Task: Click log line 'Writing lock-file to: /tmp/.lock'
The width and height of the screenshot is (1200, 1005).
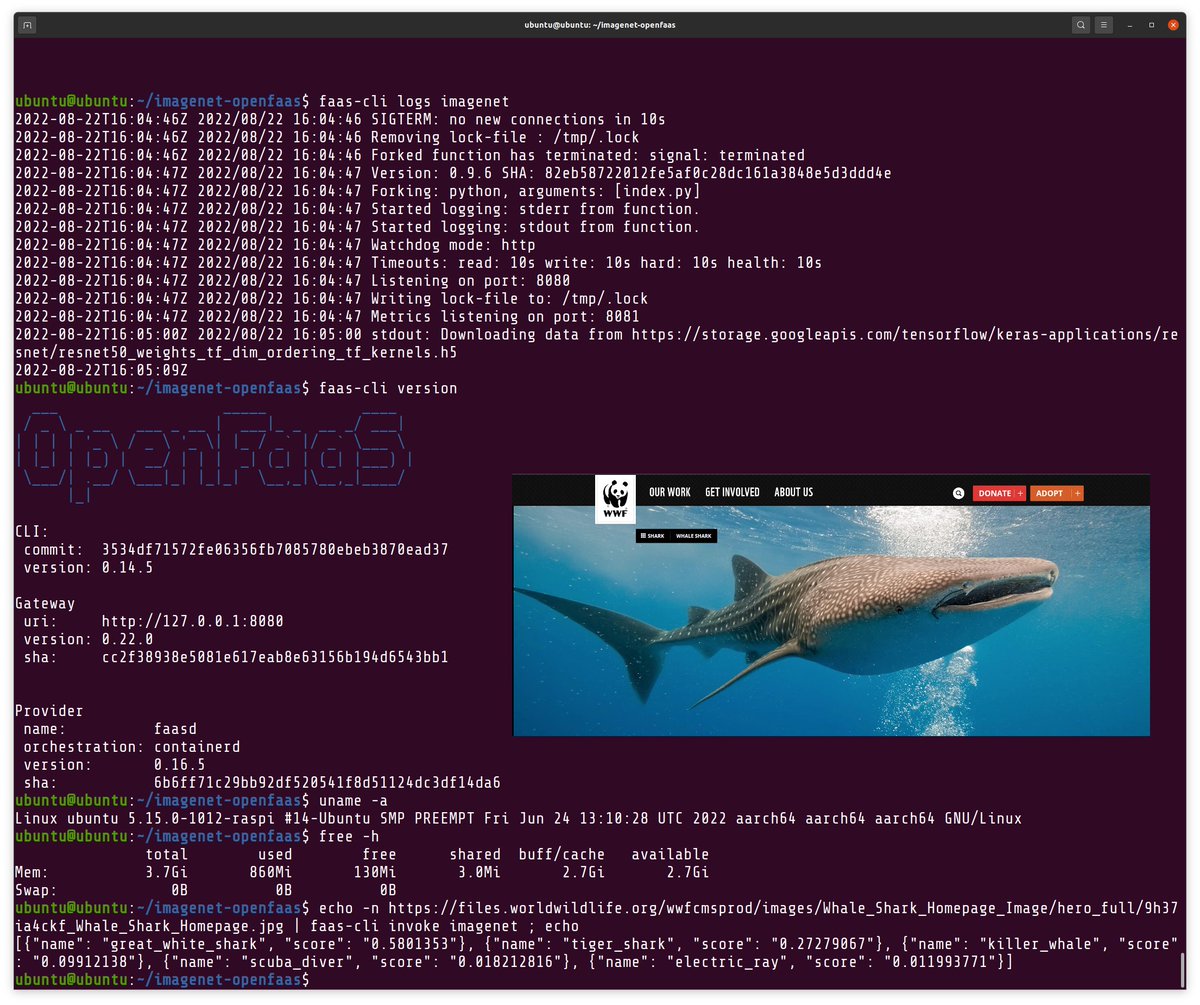Action: point(509,299)
